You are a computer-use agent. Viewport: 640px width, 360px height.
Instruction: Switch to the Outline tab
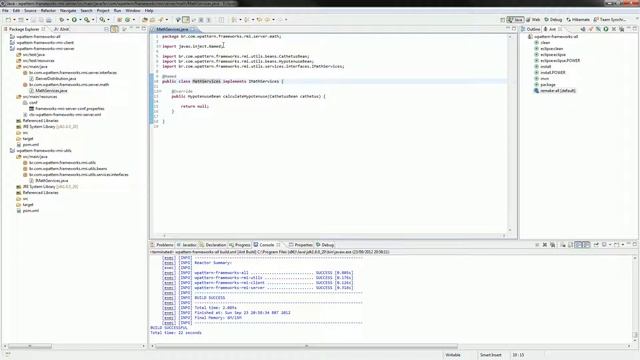click(x=530, y=29)
